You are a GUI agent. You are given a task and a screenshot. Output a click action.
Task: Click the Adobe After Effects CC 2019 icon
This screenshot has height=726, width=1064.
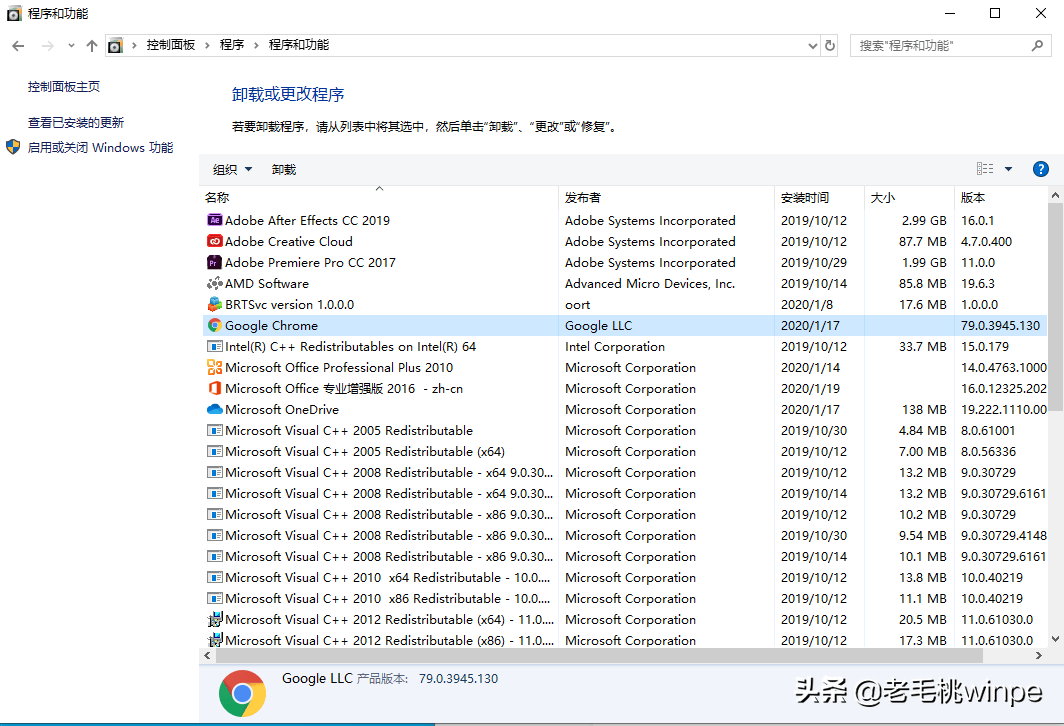(x=214, y=220)
